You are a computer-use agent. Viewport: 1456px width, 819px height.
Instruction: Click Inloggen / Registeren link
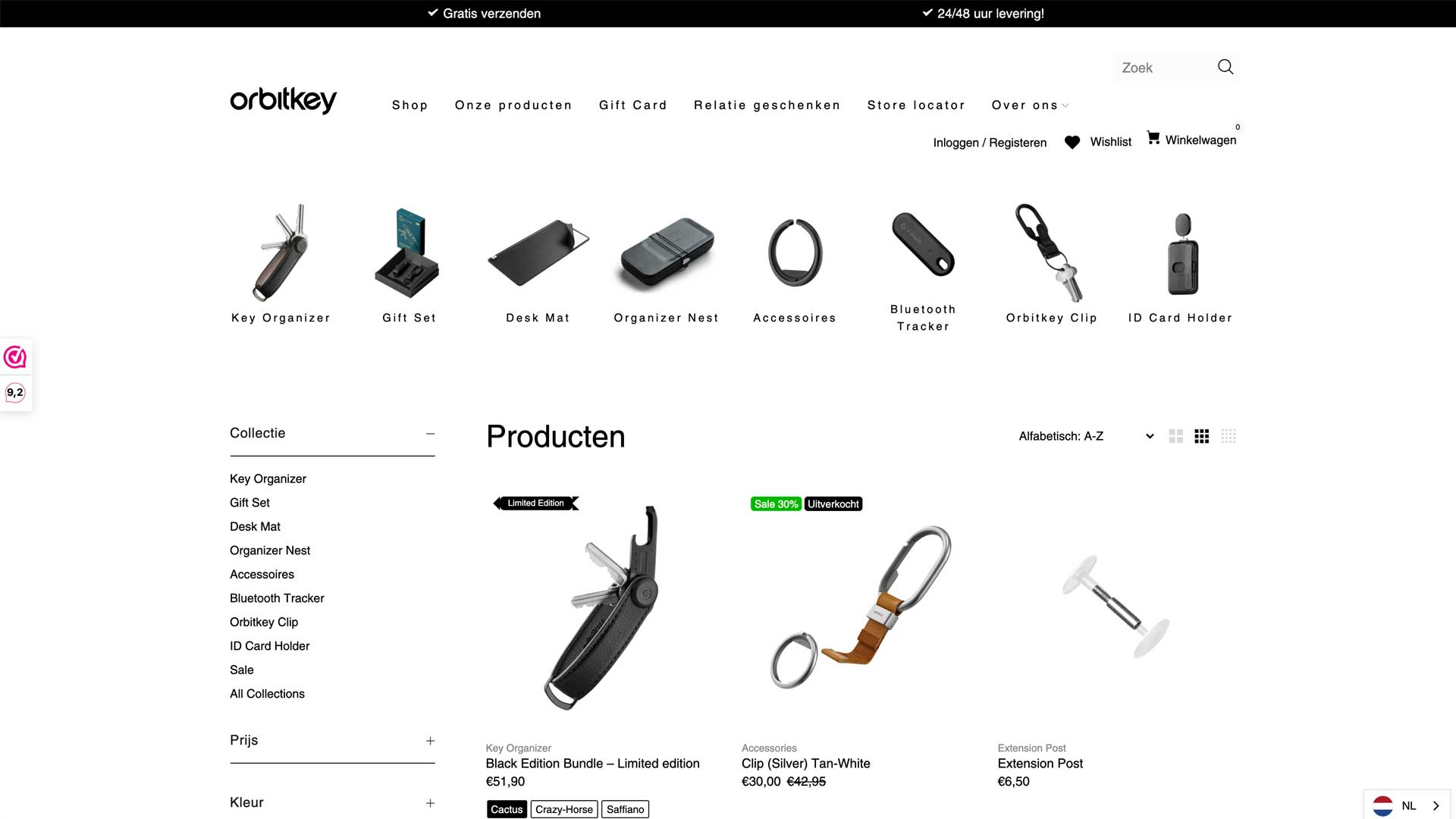pos(990,143)
